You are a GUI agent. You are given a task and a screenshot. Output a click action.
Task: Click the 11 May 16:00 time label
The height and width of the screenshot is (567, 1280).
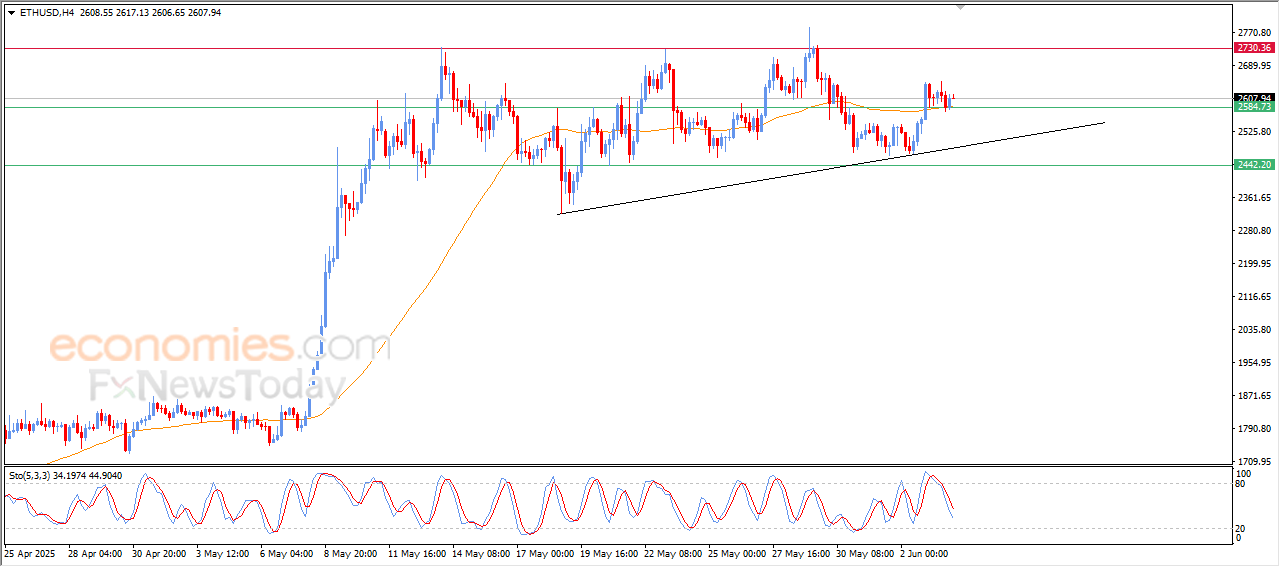click(416, 553)
